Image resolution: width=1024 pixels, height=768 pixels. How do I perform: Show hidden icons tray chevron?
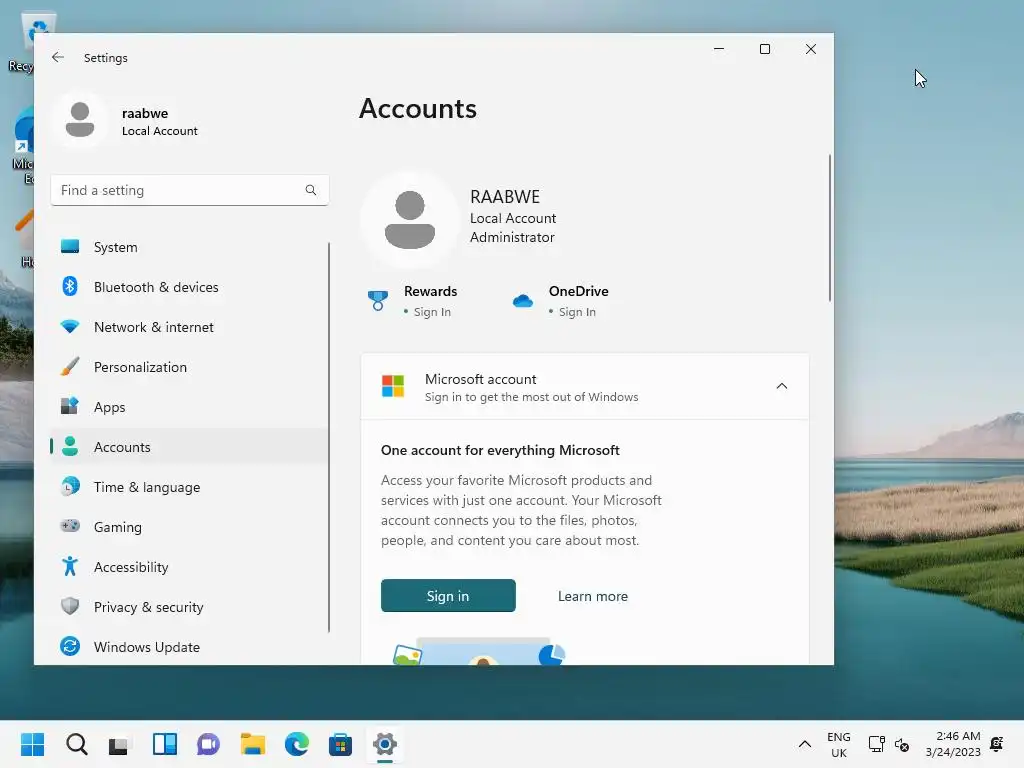tap(805, 744)
